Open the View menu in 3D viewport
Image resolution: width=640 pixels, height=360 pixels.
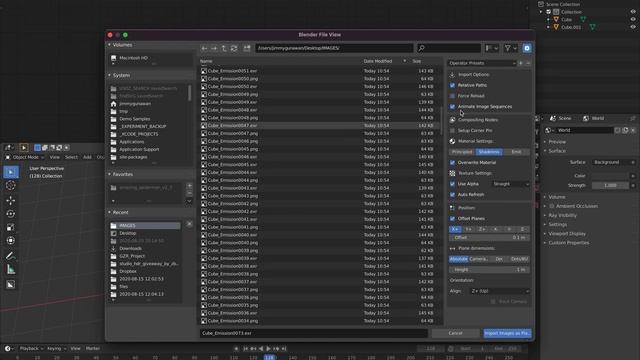[x=54, y=157]
